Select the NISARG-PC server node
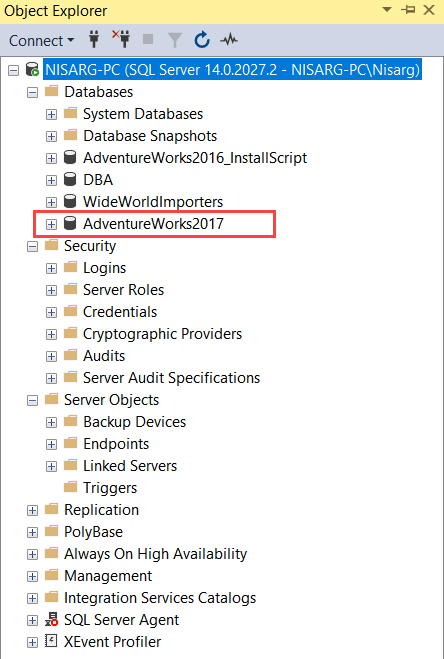This screenshot has height=659, width=444. [233, 69]
